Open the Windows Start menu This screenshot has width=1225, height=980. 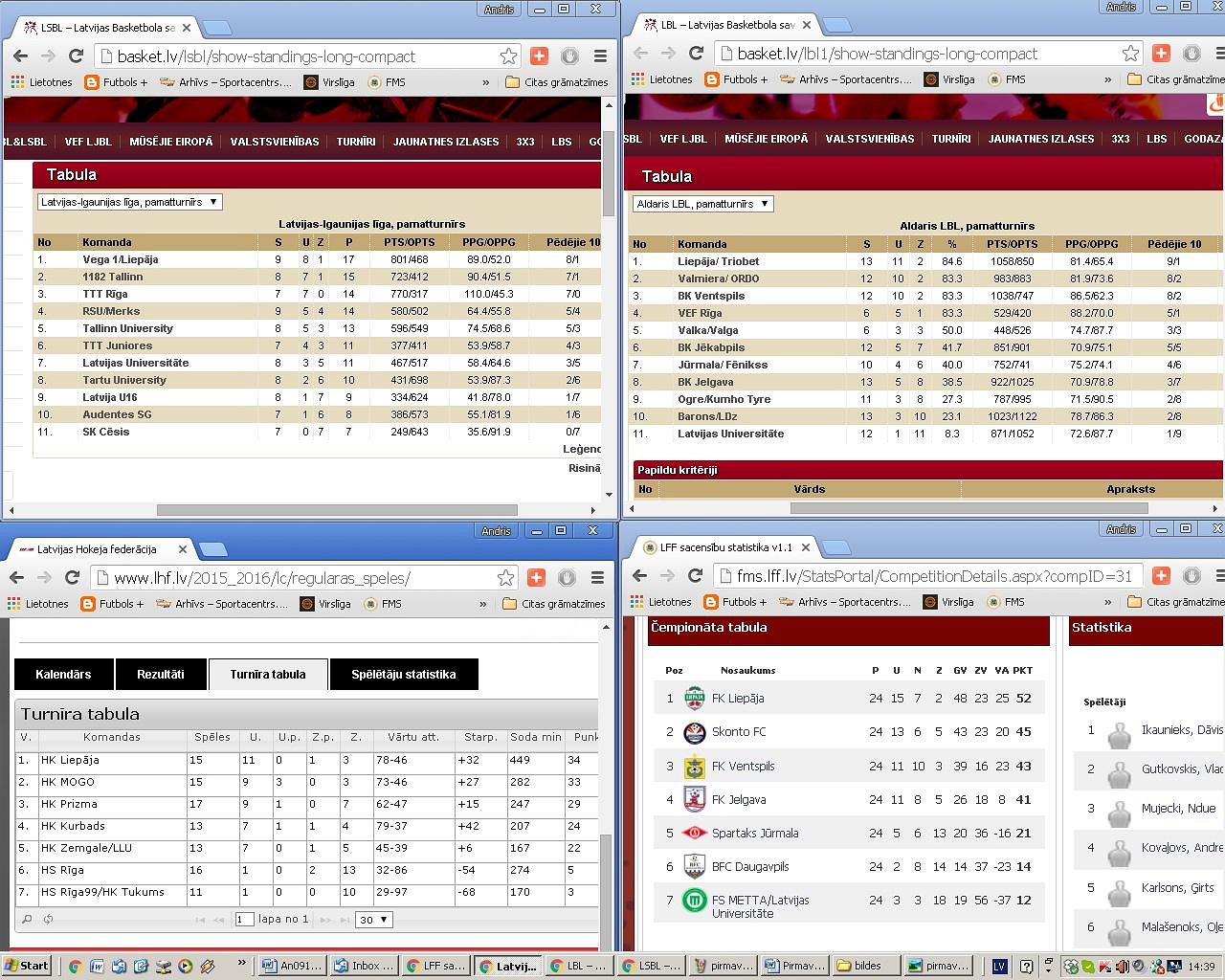[x=26, y=966]
